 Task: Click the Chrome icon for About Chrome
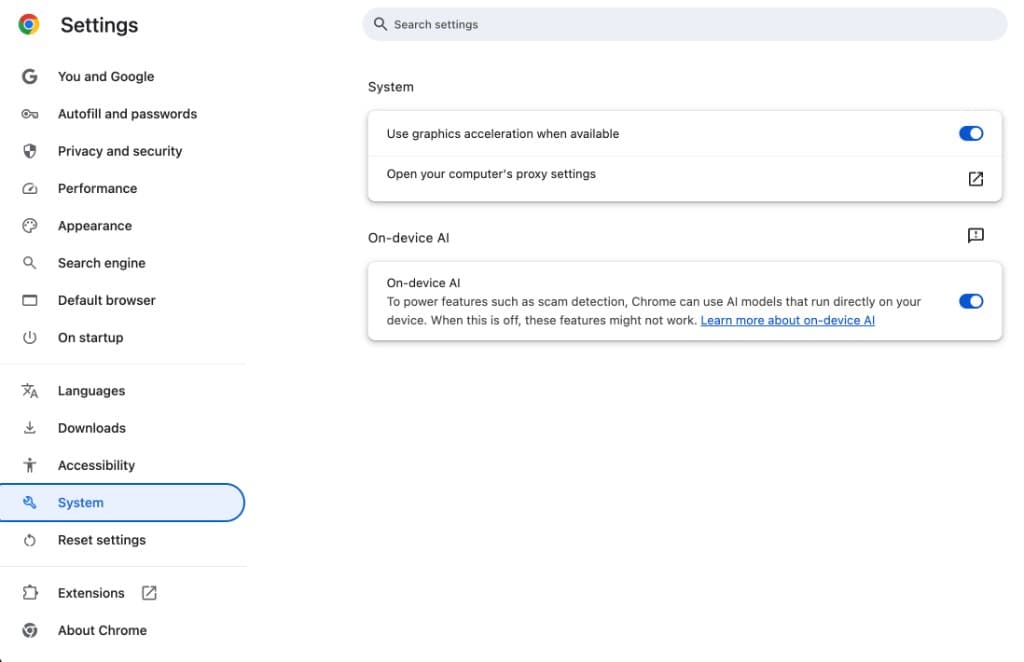pos(29,630)
